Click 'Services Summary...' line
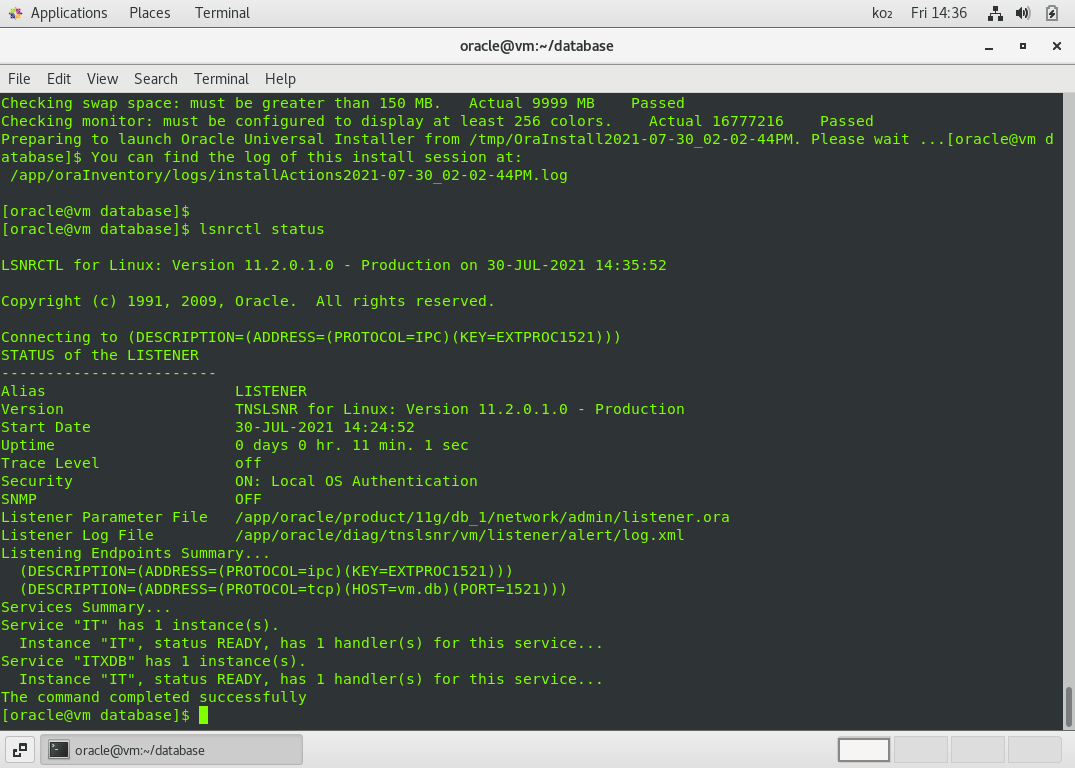This screenshot has height=768, width=1075. [86, 607]
